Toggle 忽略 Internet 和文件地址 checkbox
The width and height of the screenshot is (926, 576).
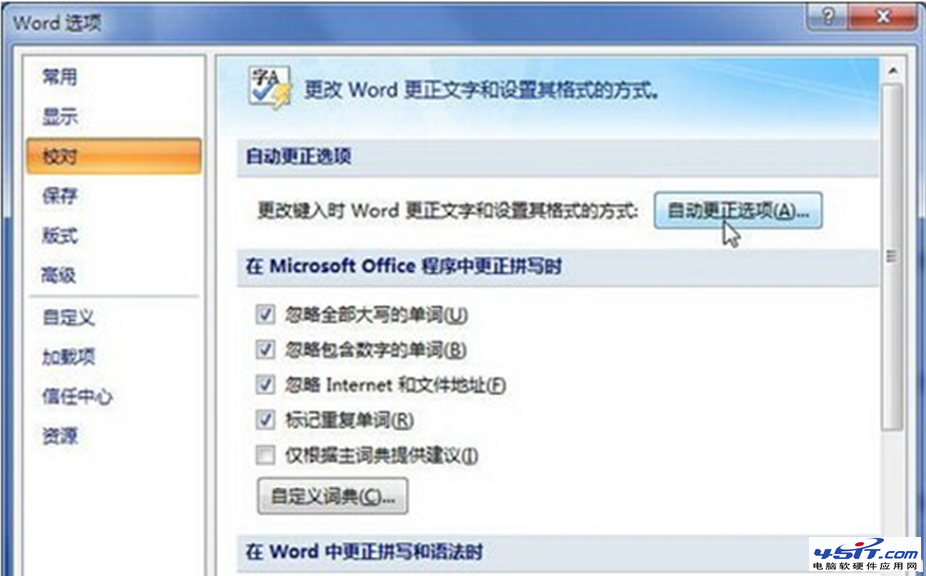tap(265, 385)
